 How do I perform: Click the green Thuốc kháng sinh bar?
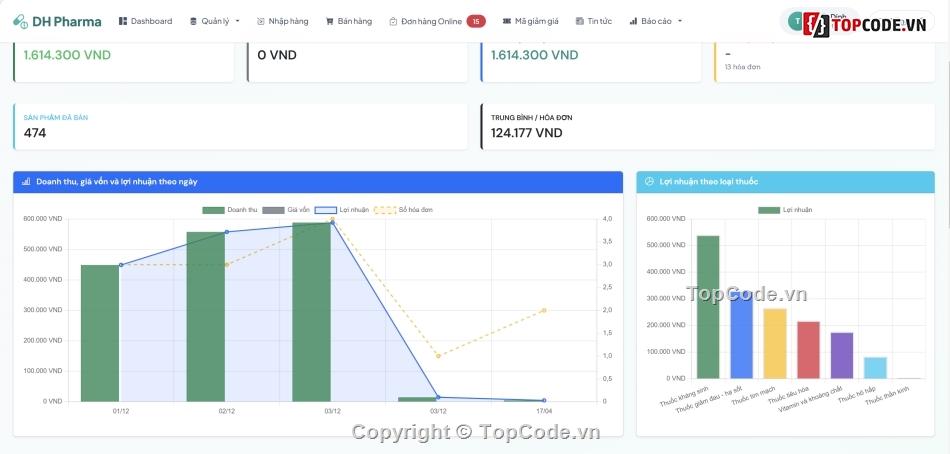[x=708, y=307]
